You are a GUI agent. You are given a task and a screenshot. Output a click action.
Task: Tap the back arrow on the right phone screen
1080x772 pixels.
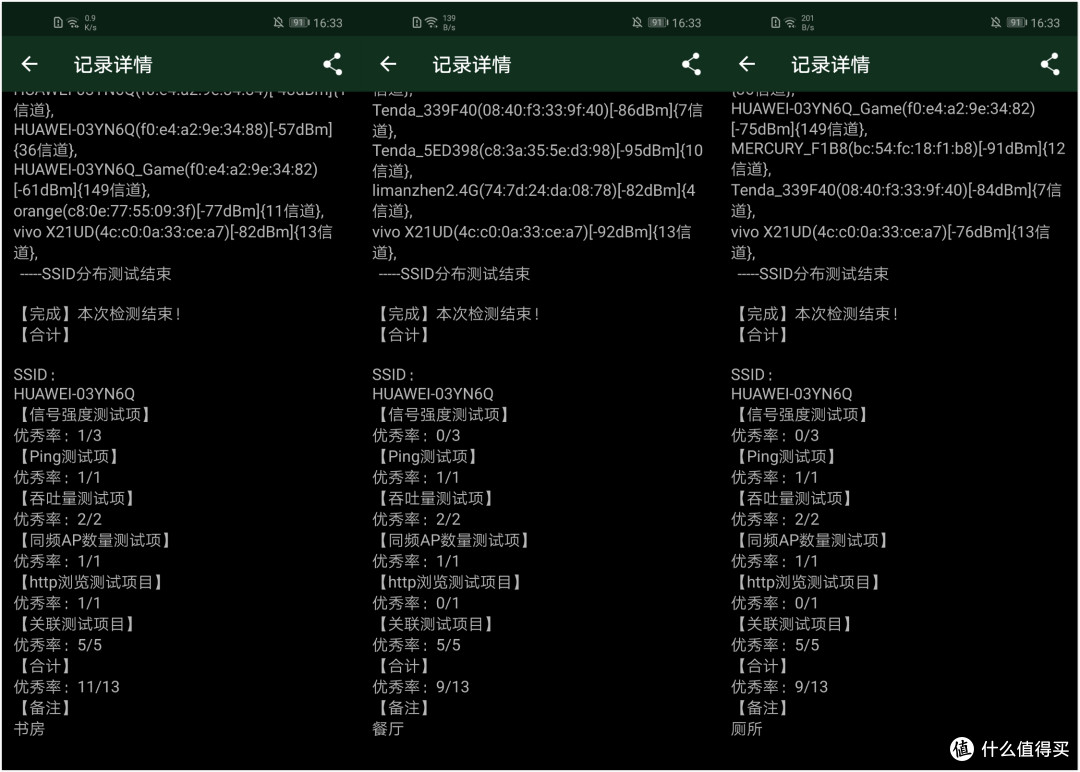(x=747, y=64)
